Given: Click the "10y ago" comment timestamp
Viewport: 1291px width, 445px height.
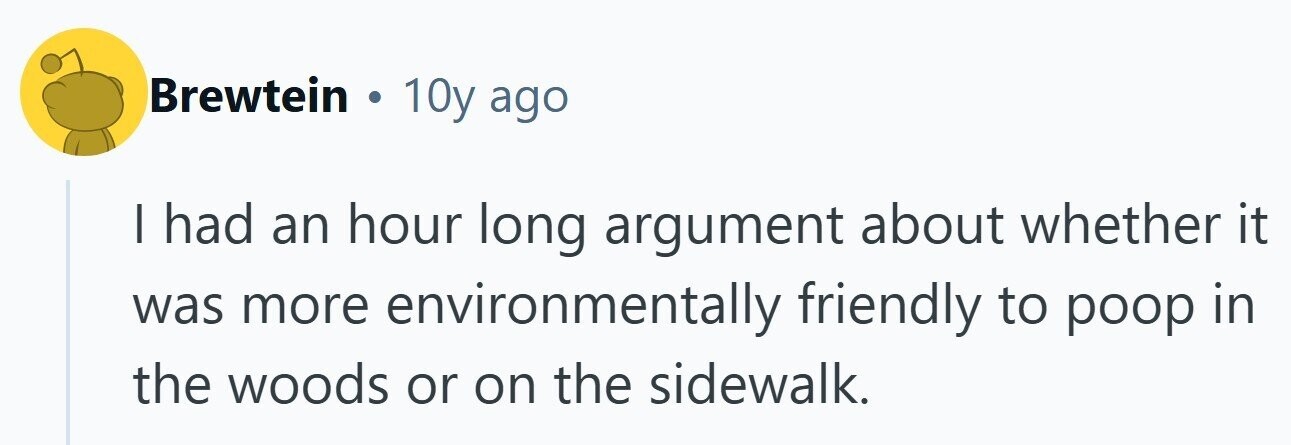Looking at the screenshot, I should (485, 97).
